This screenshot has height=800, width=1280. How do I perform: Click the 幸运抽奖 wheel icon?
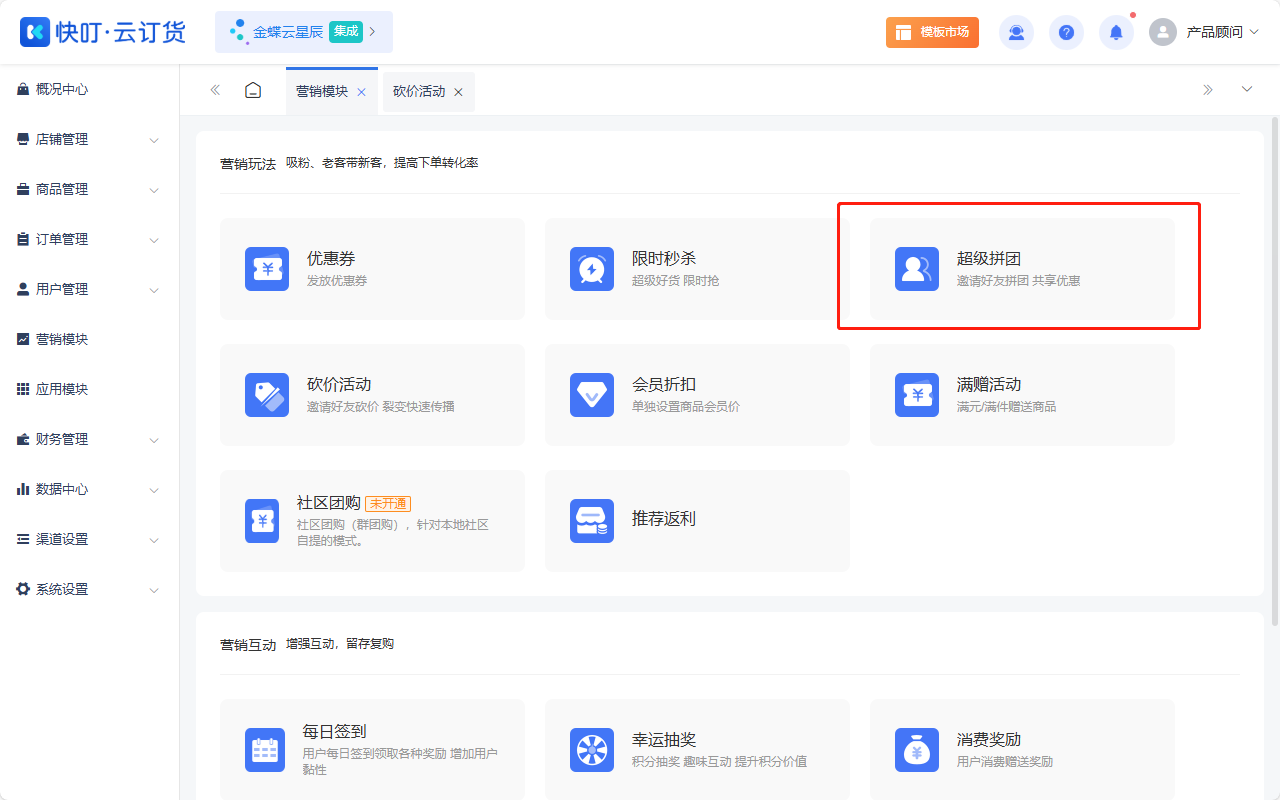592,750
